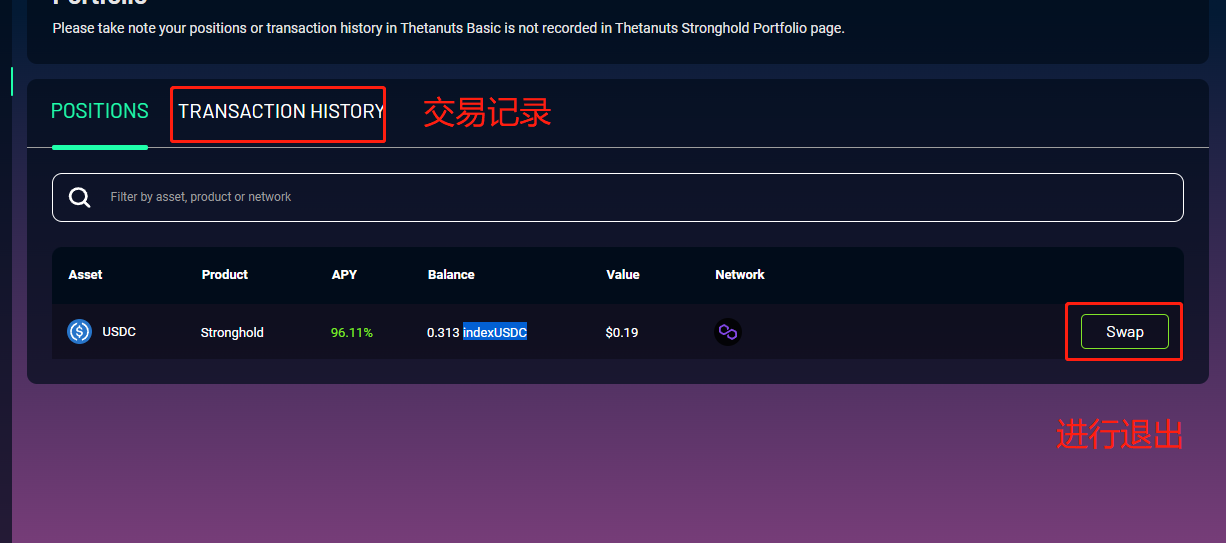Focus the filter by asset input field
This screenshot has width=1226, height=543.
click(x=618, y=197)
